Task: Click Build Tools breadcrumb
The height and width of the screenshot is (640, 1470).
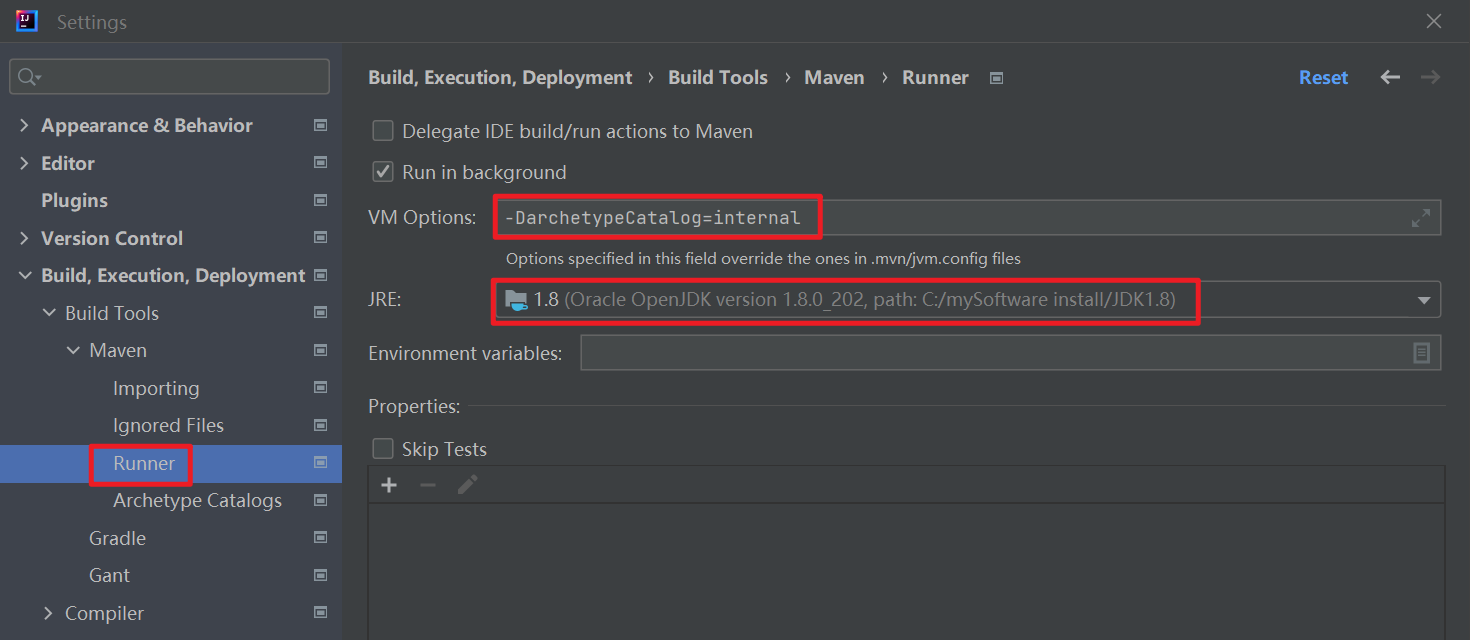Action: coord(718,78)
